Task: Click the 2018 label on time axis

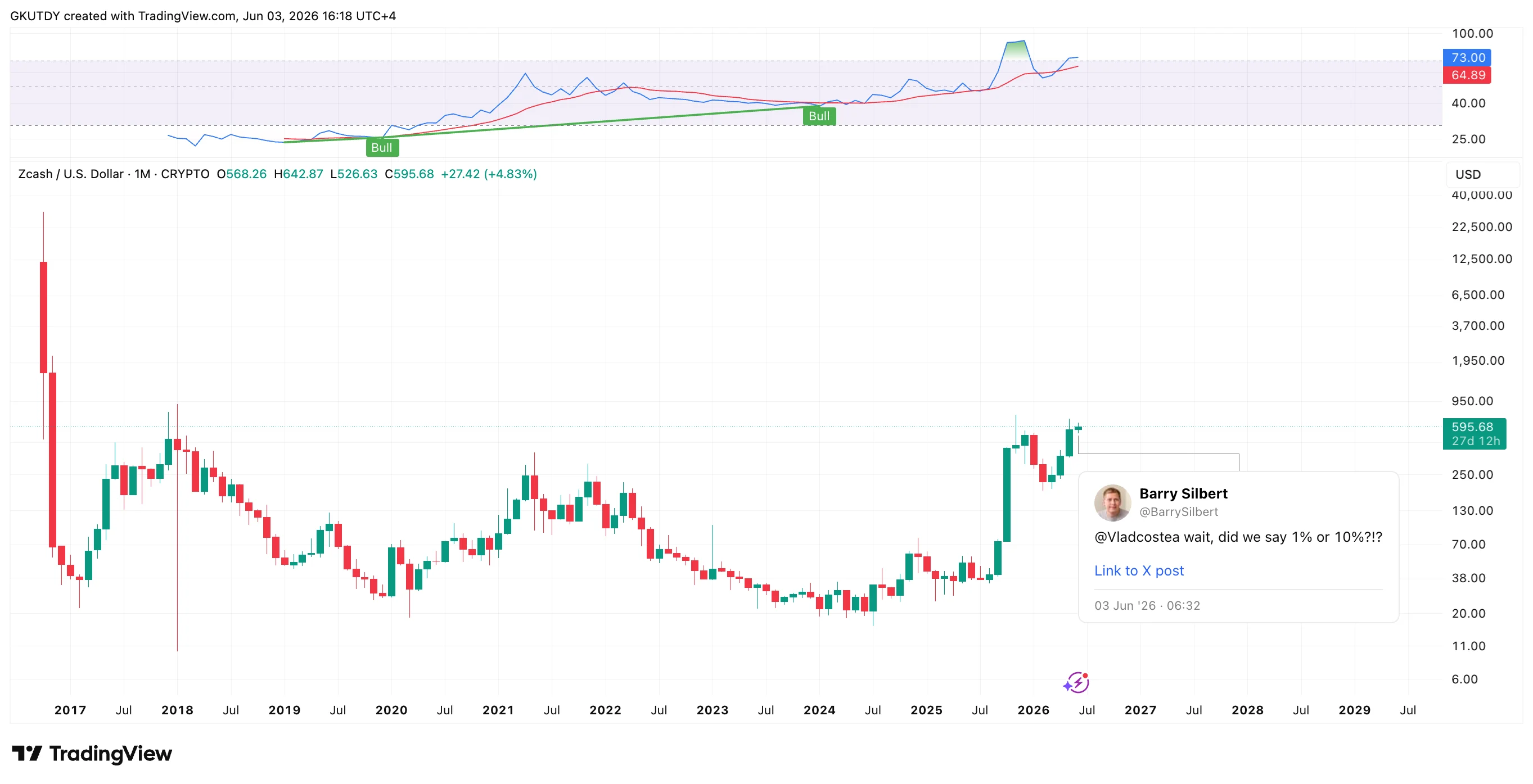Action: (x=177, y=710)
